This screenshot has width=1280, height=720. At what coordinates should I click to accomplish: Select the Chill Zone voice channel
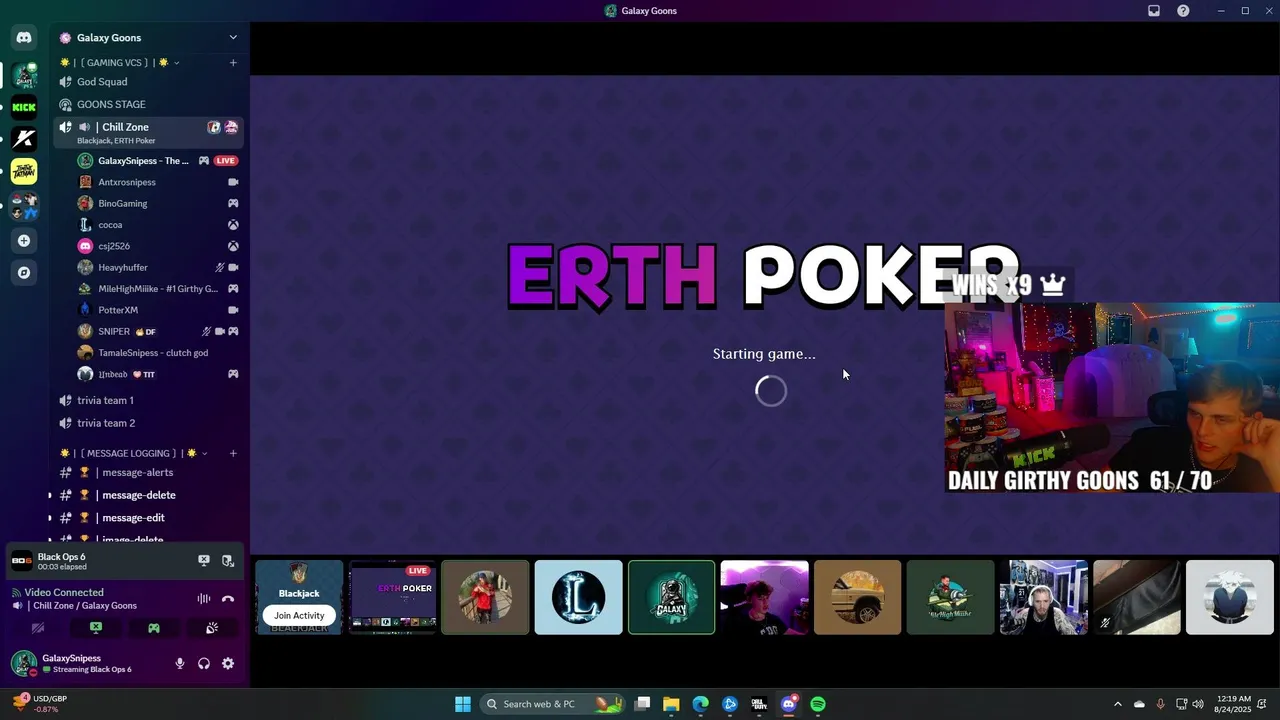tap(148, 132)
